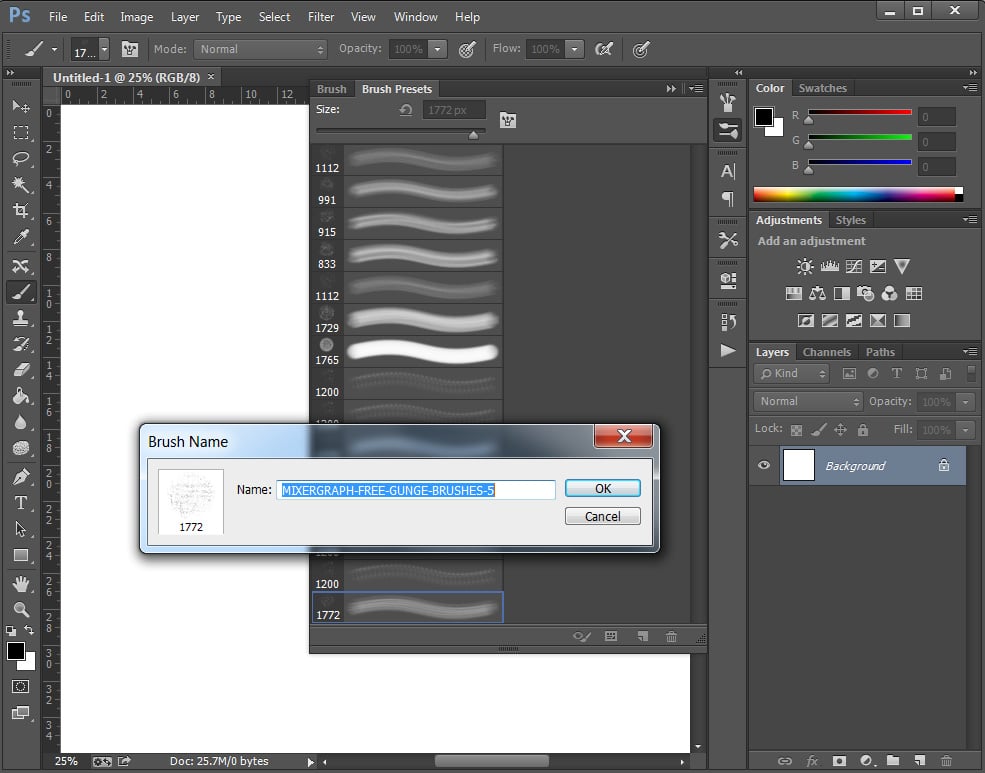Select the Hand tool
Viewport: 985px width, 773px height.
click(x=21, y=583)
